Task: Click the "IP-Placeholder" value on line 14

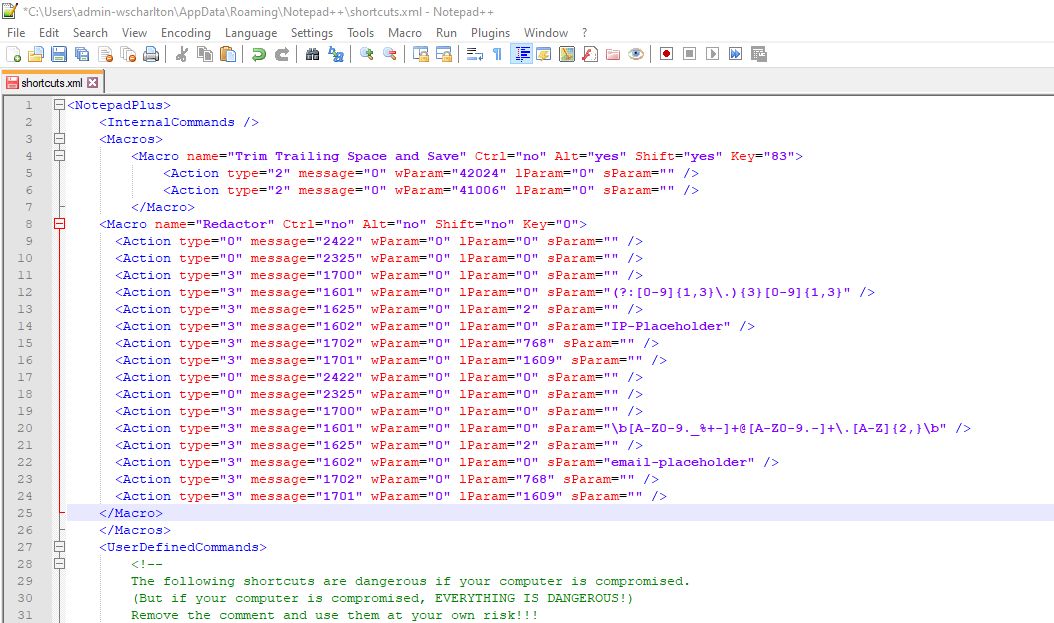Action: 667,326
